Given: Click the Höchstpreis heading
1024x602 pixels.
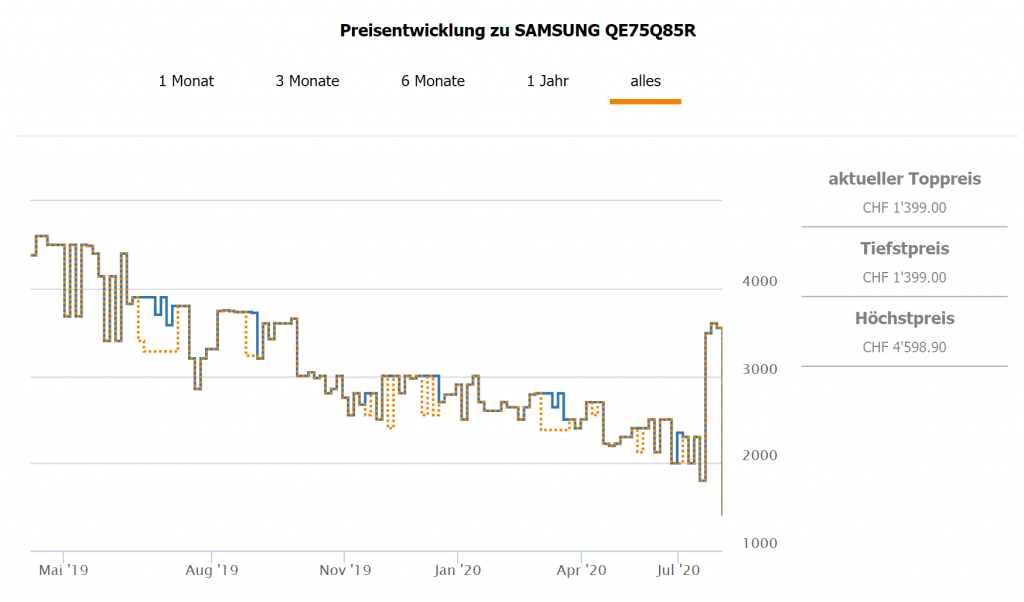Looking at the screenshot, I should (904, 318).
